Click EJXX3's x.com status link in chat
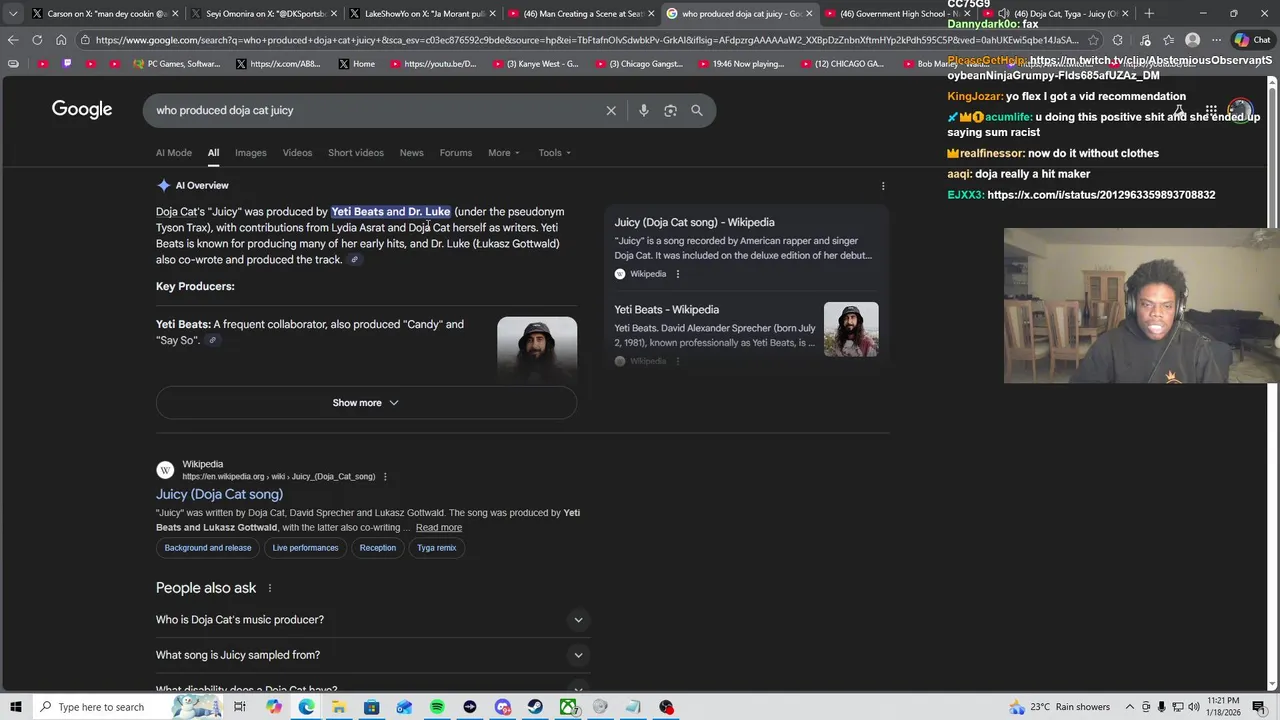Screen dimensions: 1280x720 pos(1101,195)
